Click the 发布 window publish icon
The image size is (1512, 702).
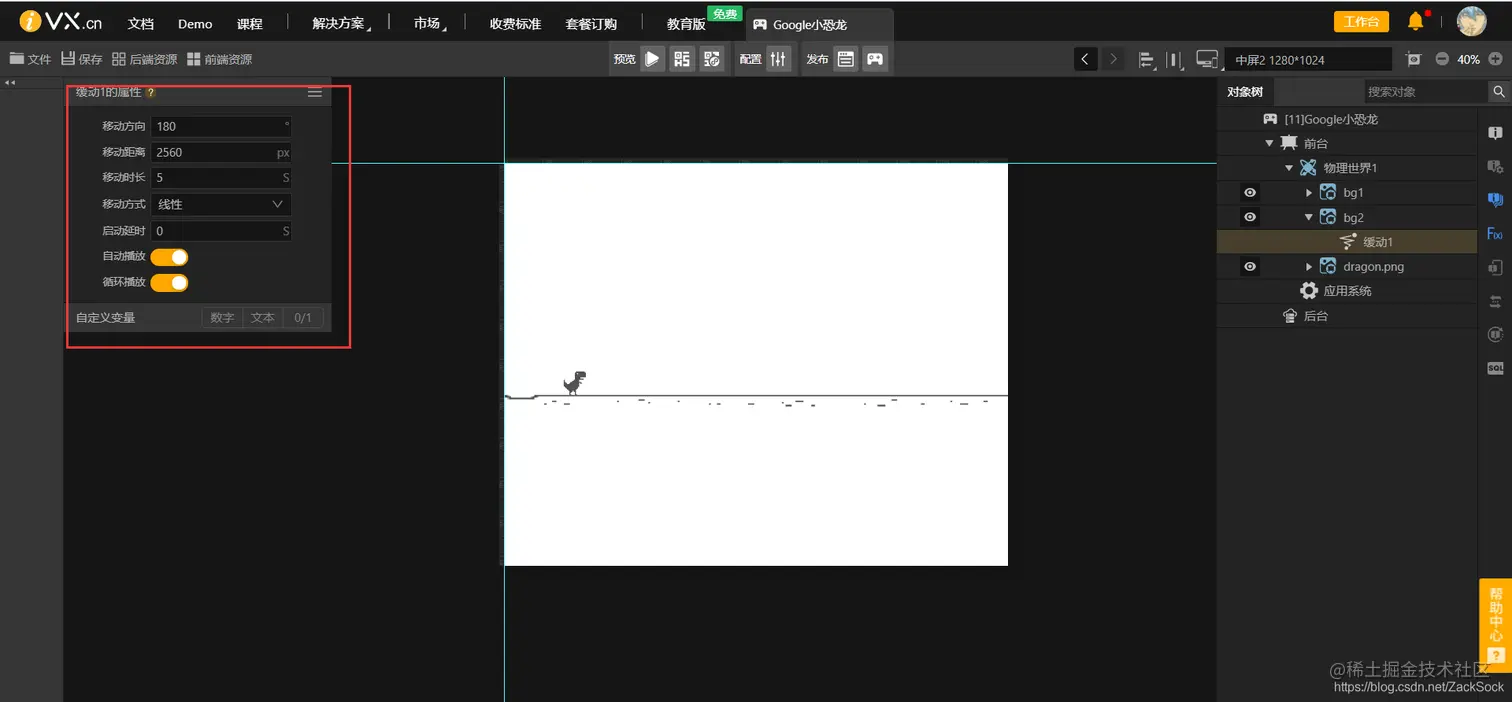click(x=846, y=59)
